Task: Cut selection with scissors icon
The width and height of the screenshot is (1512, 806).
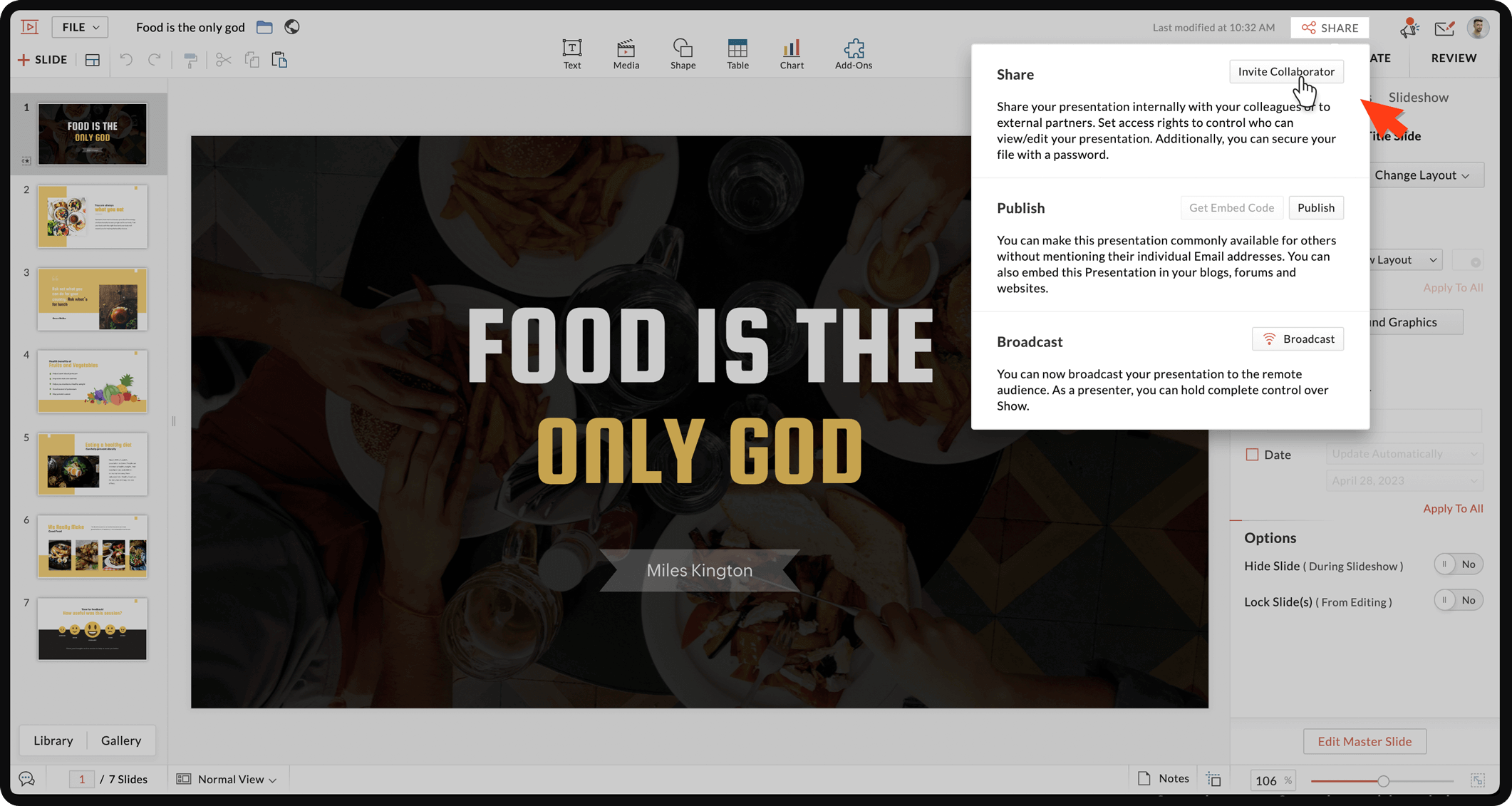Action: tap(223, 60)
